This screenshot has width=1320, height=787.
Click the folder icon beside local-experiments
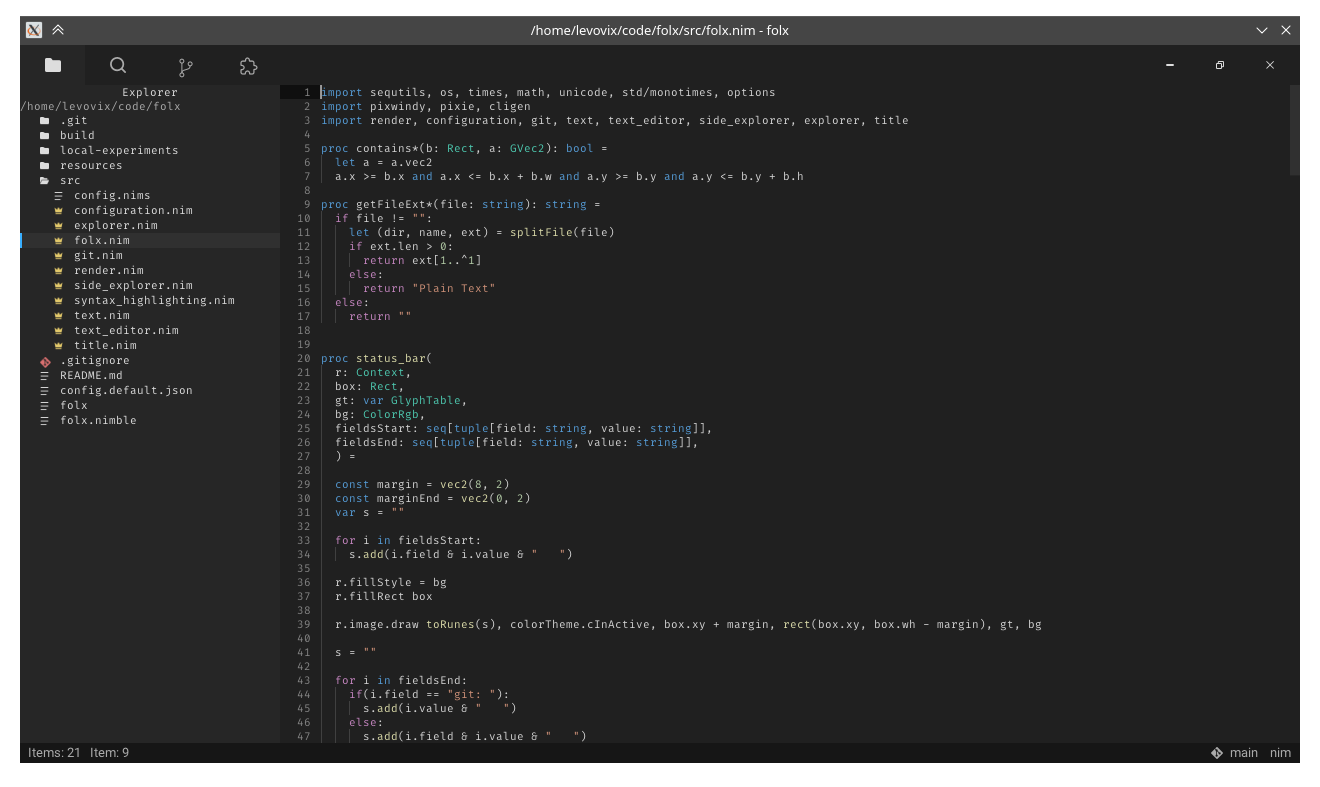tap(45, 151)
